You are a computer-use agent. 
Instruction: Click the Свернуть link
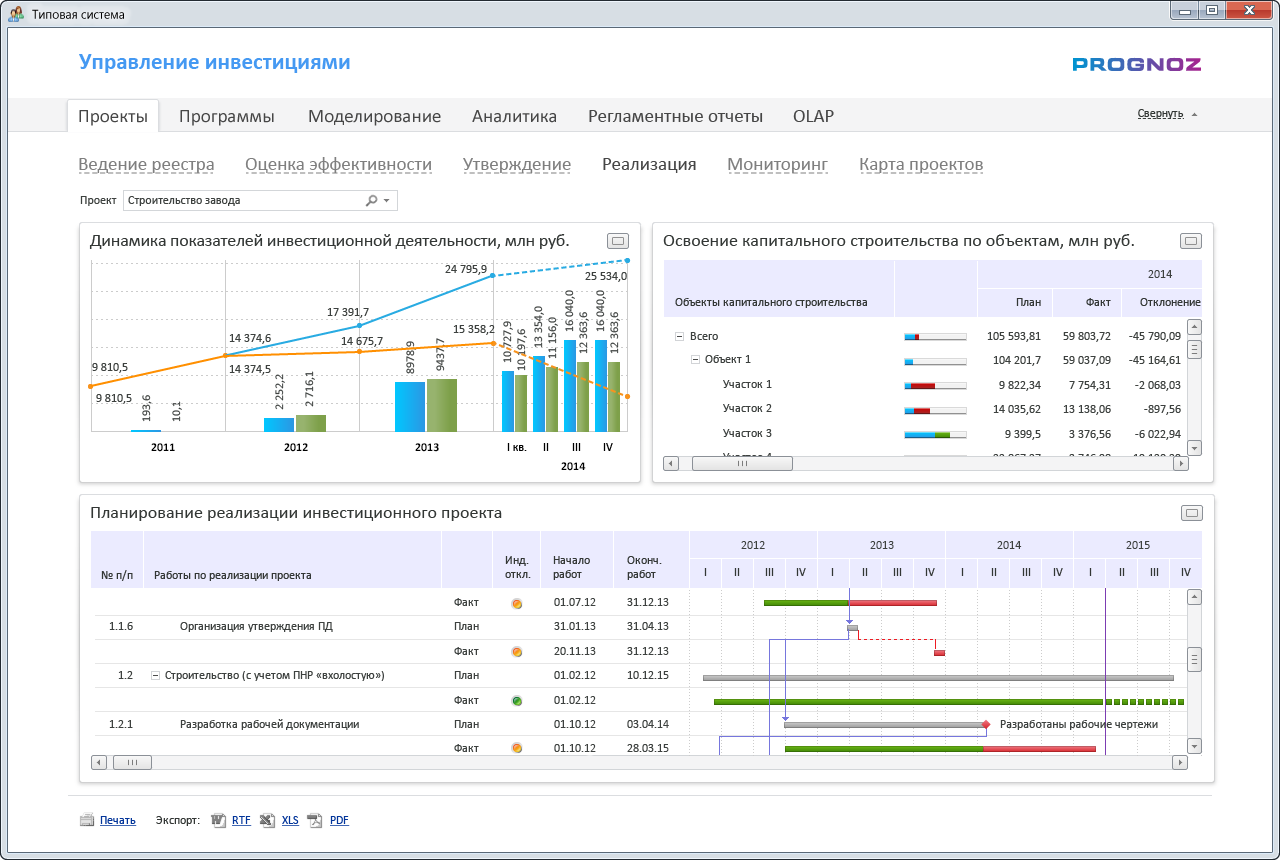pos(1160,114)
